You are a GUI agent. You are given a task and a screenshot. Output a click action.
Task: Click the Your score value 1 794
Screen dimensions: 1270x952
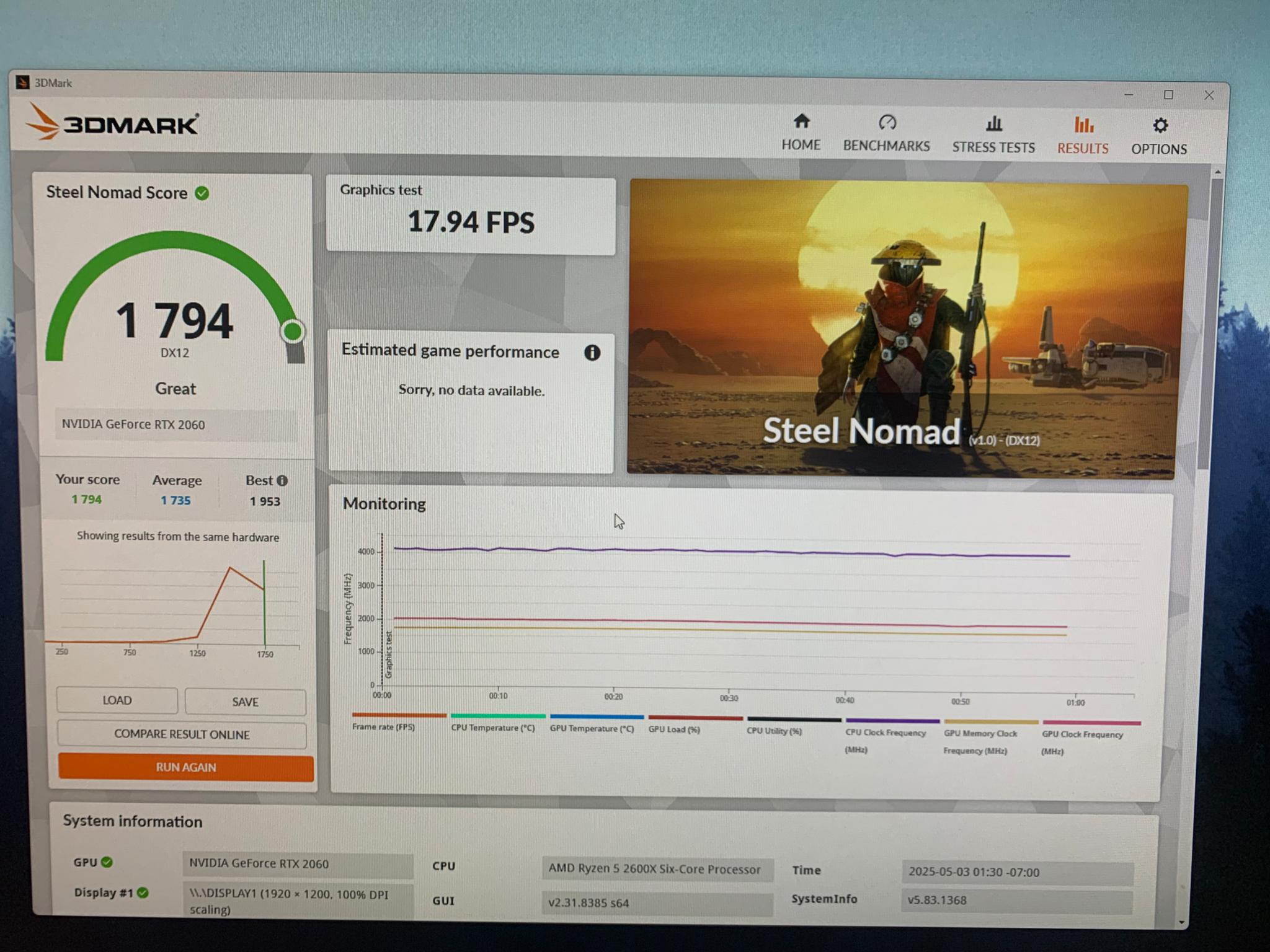coord(86,500)
